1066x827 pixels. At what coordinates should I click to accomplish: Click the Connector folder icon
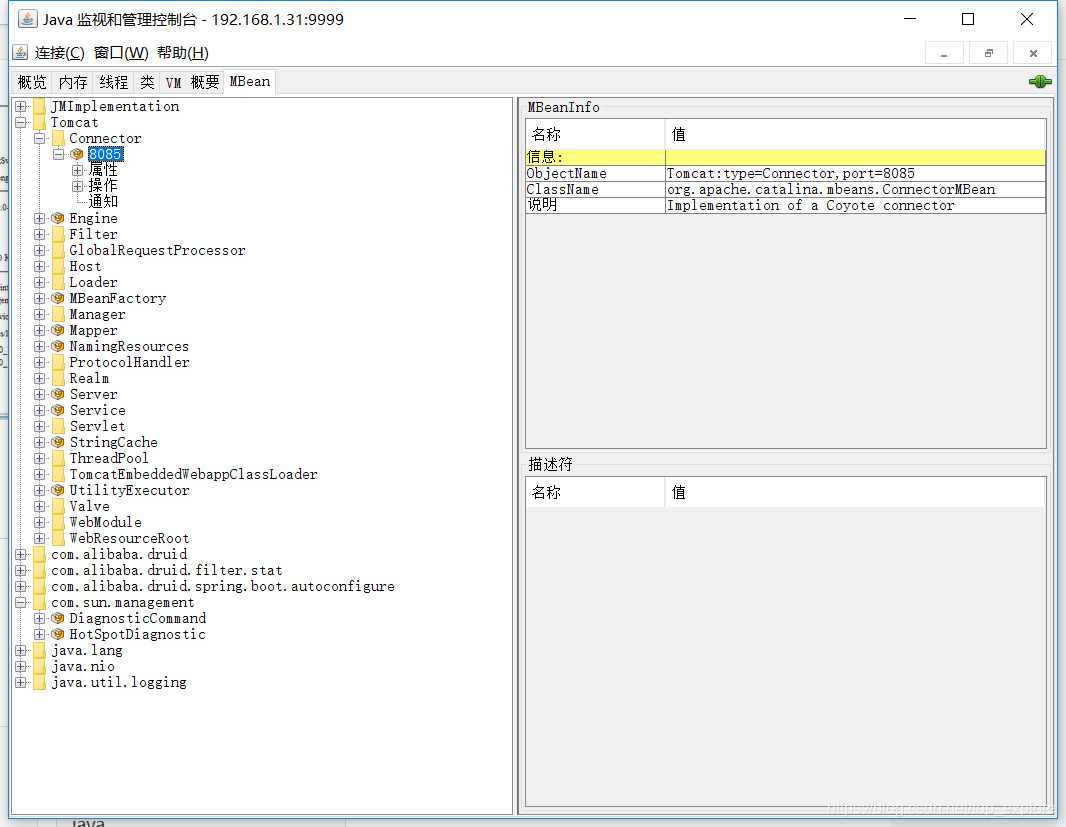click(58, 138)
